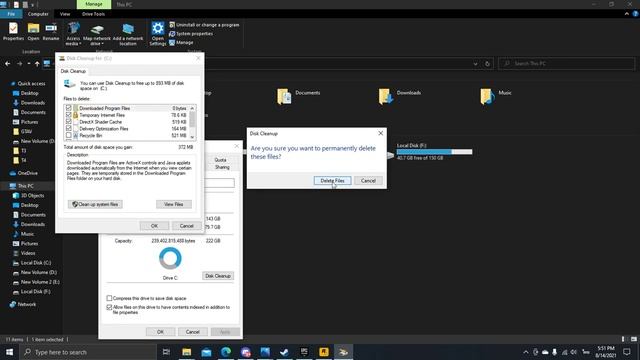Click Cancel in the confirmation dialog
Image resolution: width=640 pixels, height=360 pixels.
click(x=368, y=180)
